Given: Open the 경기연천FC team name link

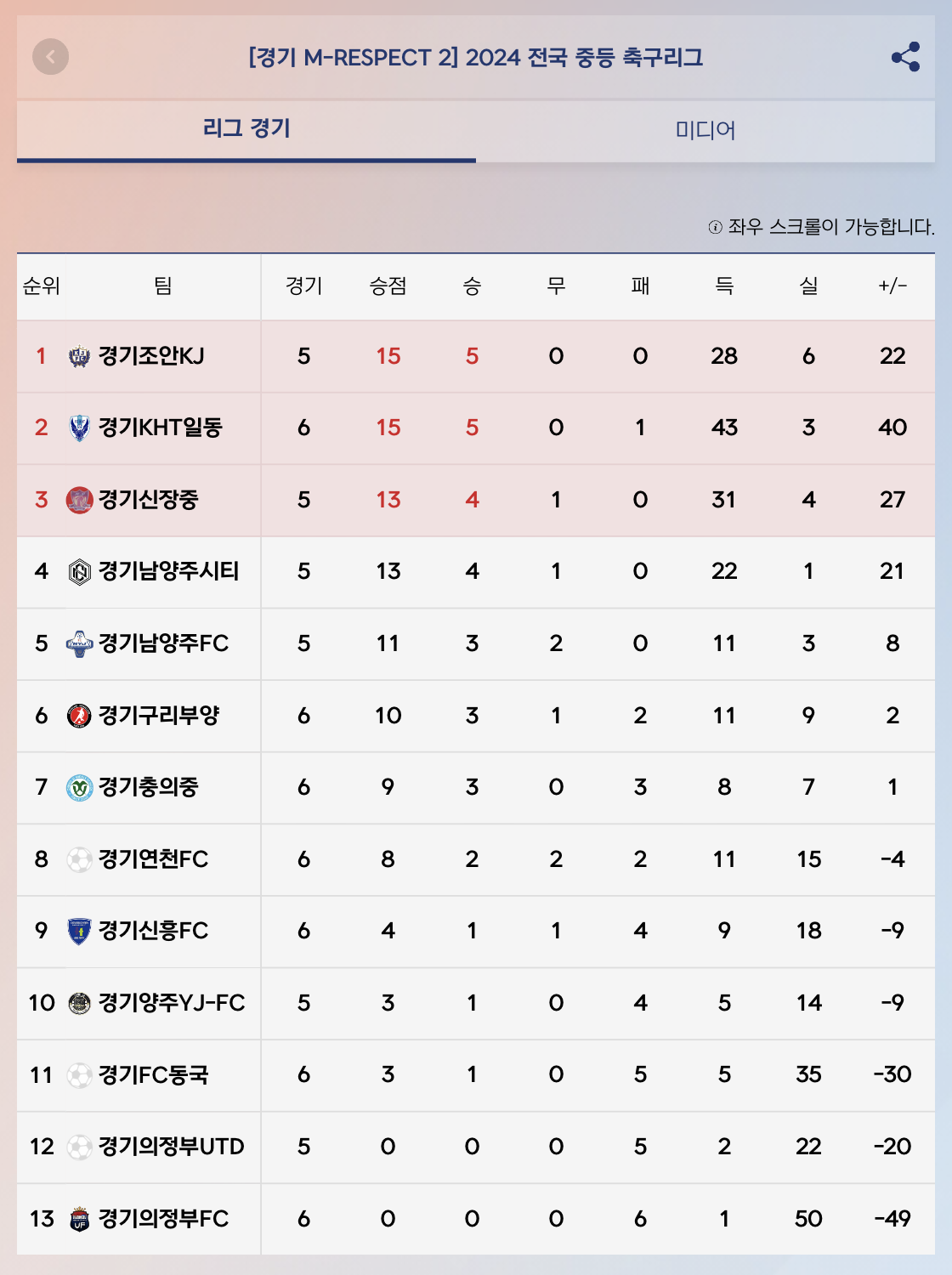Looking at the screenshot, I should [x=153, y=859].
